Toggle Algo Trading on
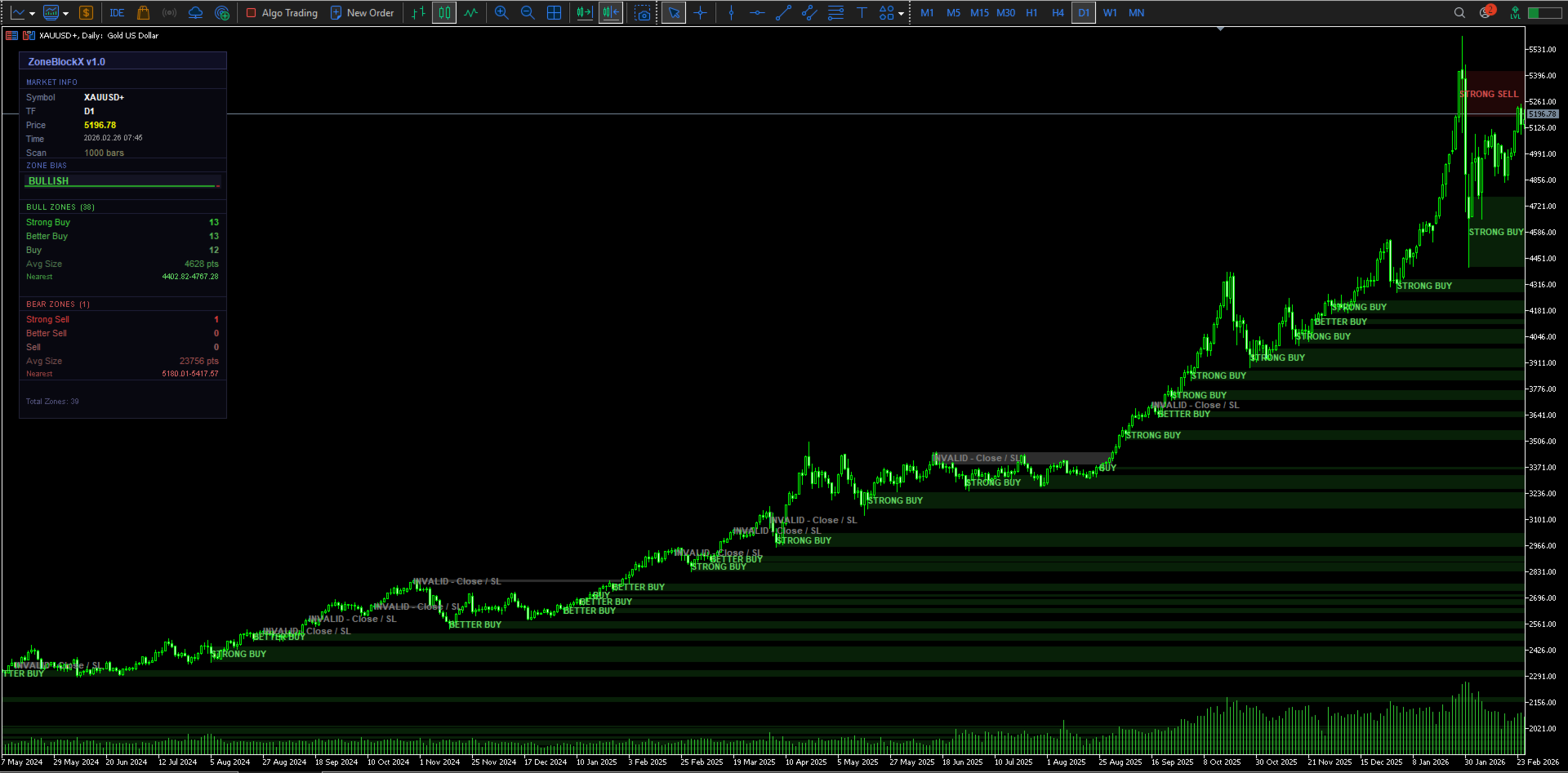Viewport: 1568px width, 773px height. pos(282,13)
